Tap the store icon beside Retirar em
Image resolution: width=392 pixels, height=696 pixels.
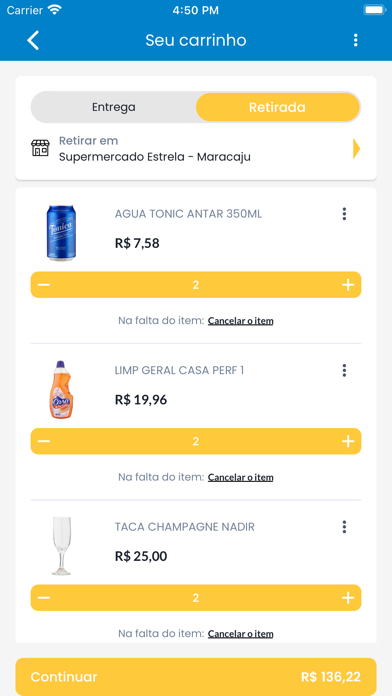pos(40,148)
